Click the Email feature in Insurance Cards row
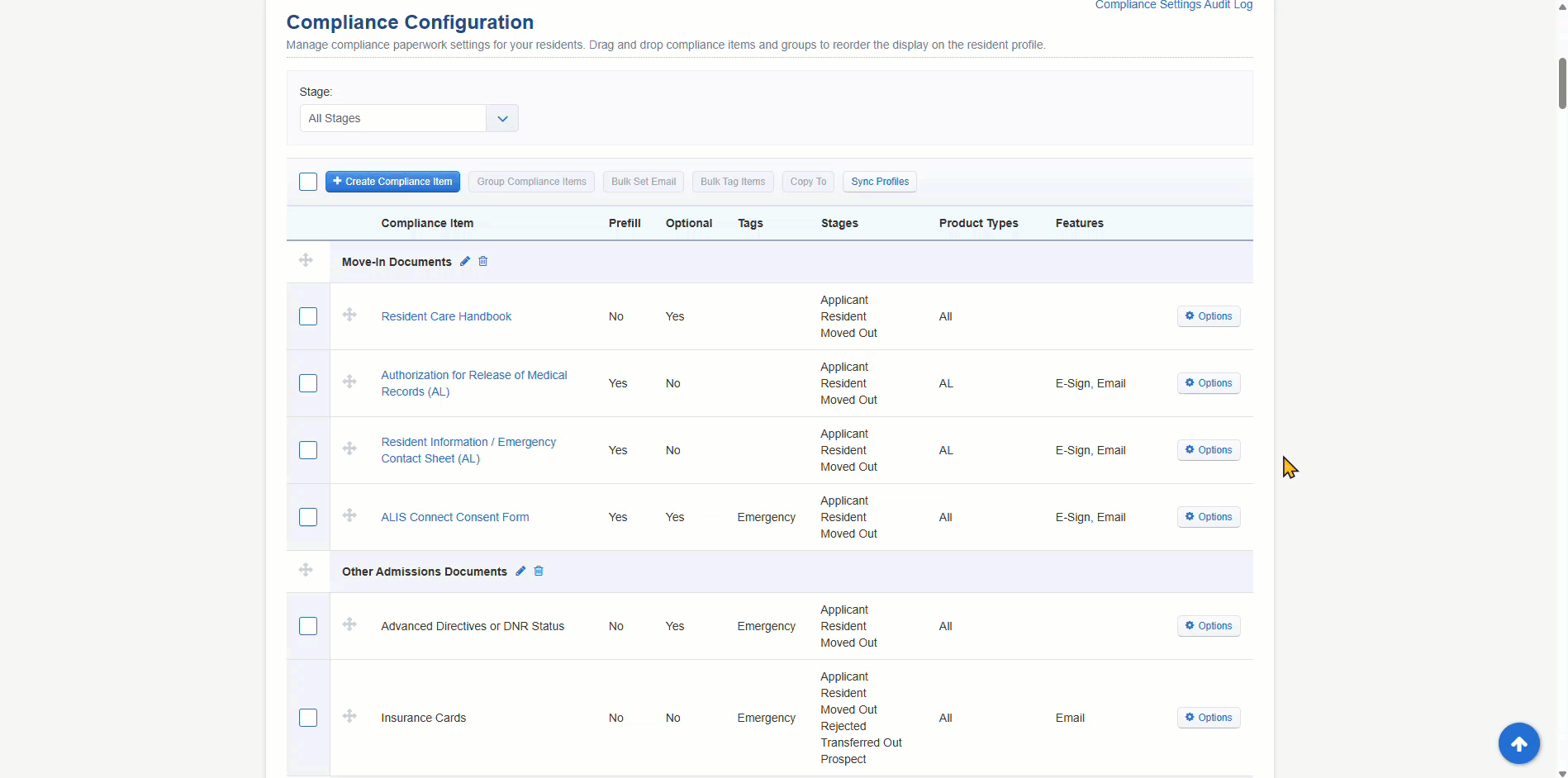 [1070, 718]
